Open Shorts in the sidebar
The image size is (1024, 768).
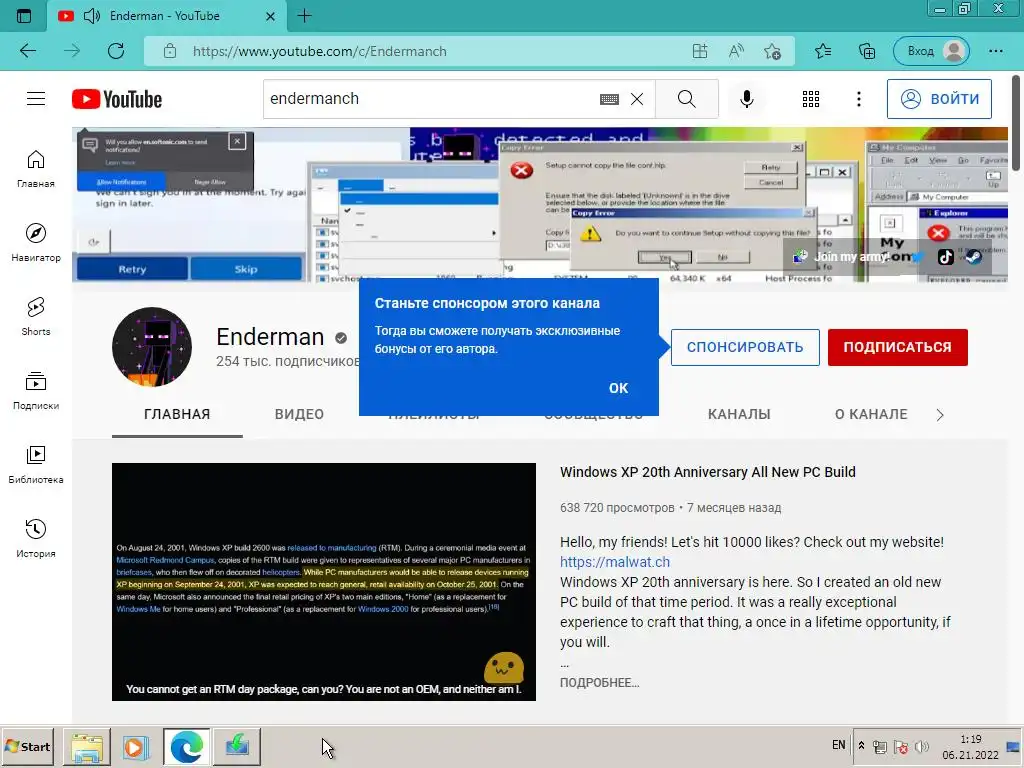point(36,317)
